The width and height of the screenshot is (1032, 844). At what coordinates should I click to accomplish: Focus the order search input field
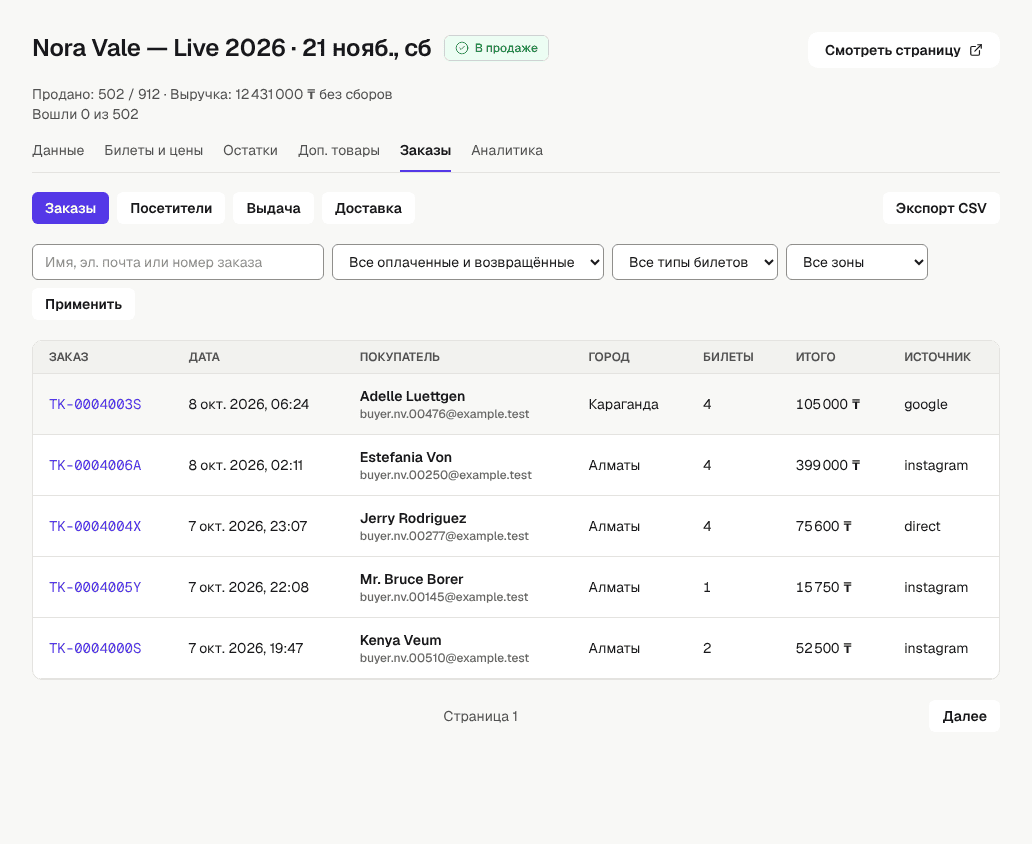(x=178, y=262)
